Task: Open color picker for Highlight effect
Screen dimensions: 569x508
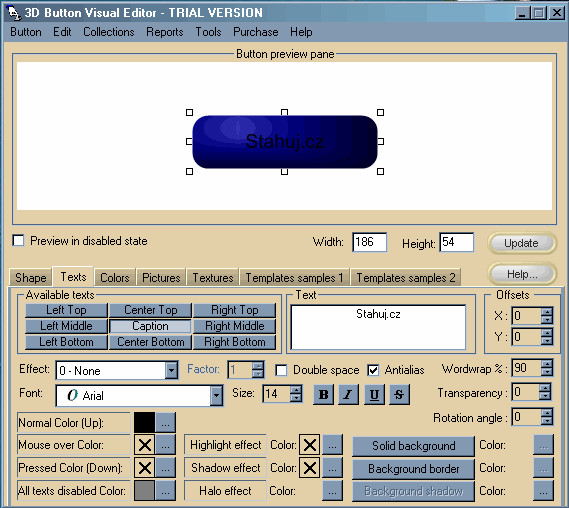Action: 332,445
